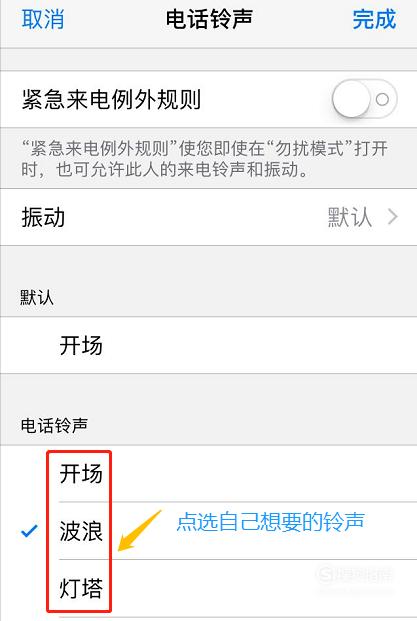This screenshot has width=417, height=621.
Task: Click the 勿扰模式 description paragraph
Action: click(x=204, y=159)
